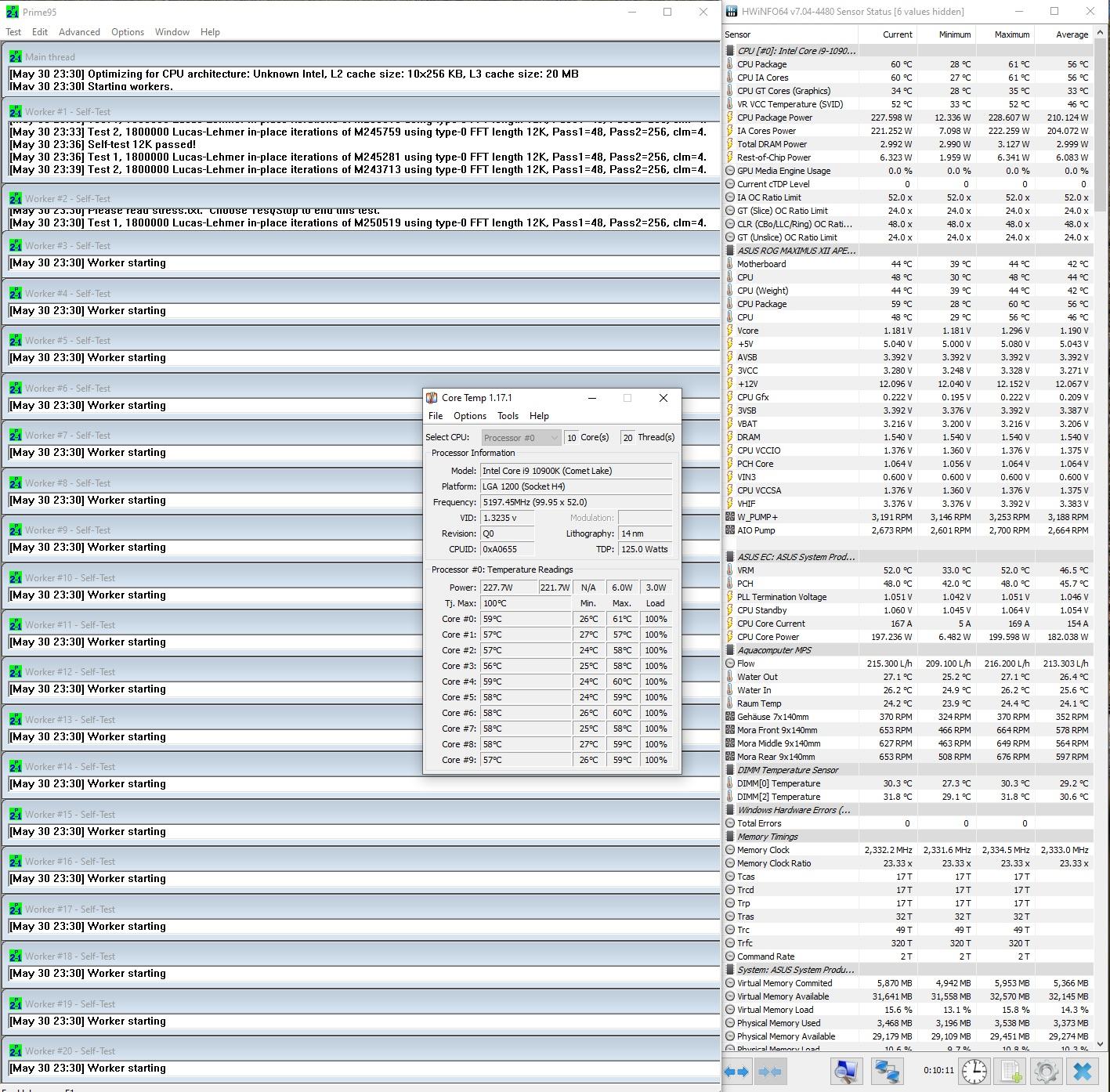This screenshot has width=1110, height=1092.
Task: Click the fan icon beside W_PUMP+ in HWiNFO
Action: pyautogui.click(x=730, y=517)
